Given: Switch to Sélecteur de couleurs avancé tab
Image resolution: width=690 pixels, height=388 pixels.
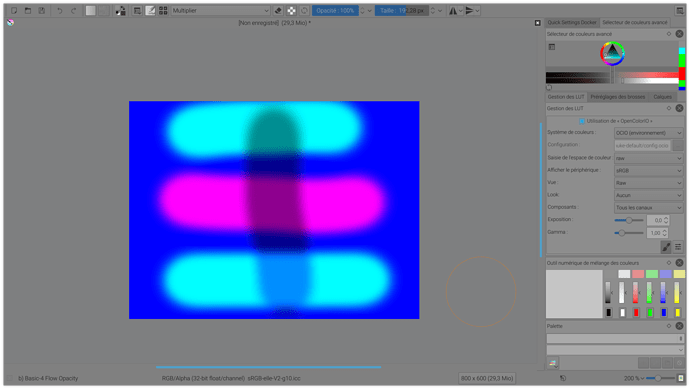Looking at the screenshot, I should click(635, 22).
